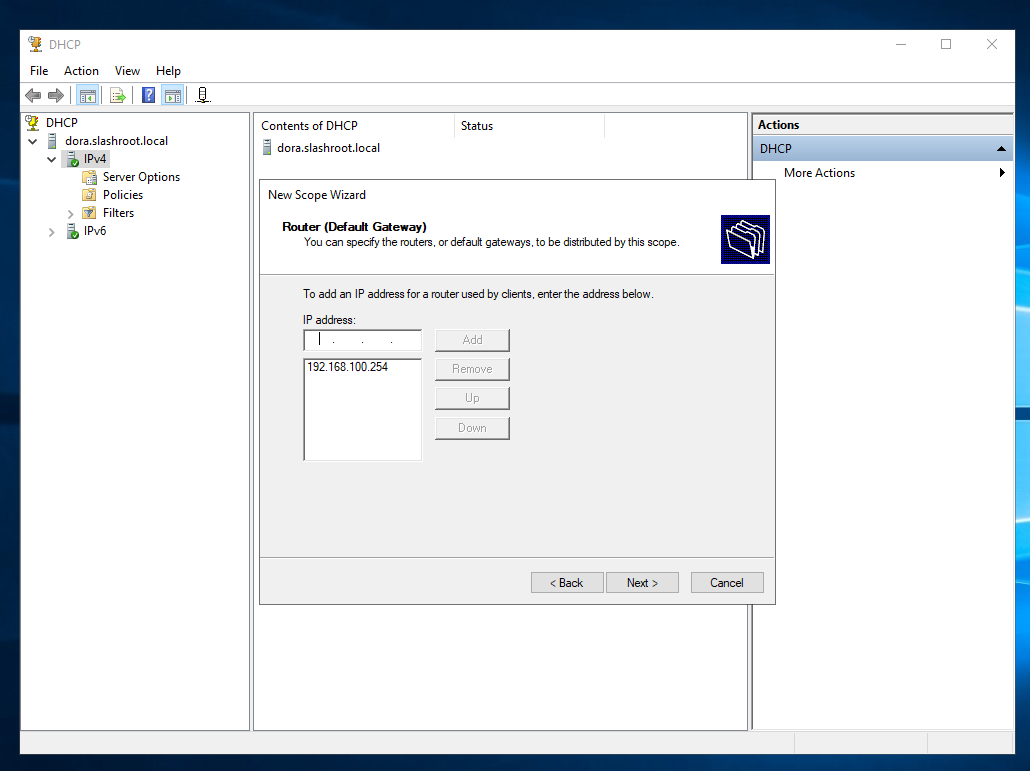Open More Actions in the Actions pane
The height and width of the screenshot is (771, 1030).
coord(819,173)
